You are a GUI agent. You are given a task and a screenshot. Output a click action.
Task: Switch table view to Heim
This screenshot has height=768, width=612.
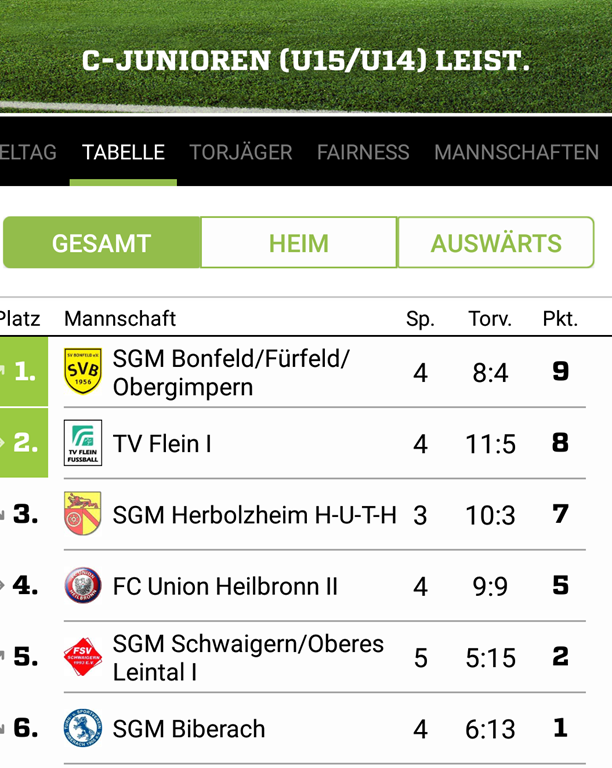pyautogui.click(x=298, y=243)
